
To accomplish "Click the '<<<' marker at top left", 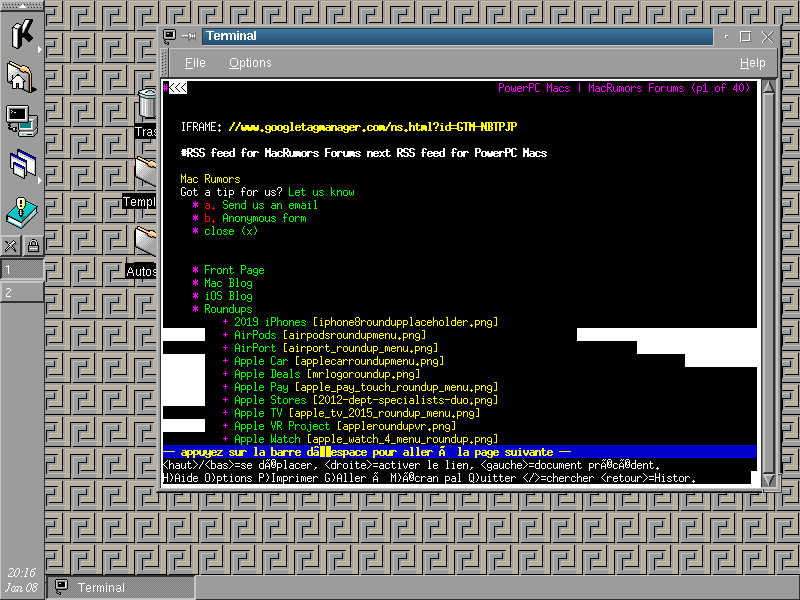I will pos(178,88).
